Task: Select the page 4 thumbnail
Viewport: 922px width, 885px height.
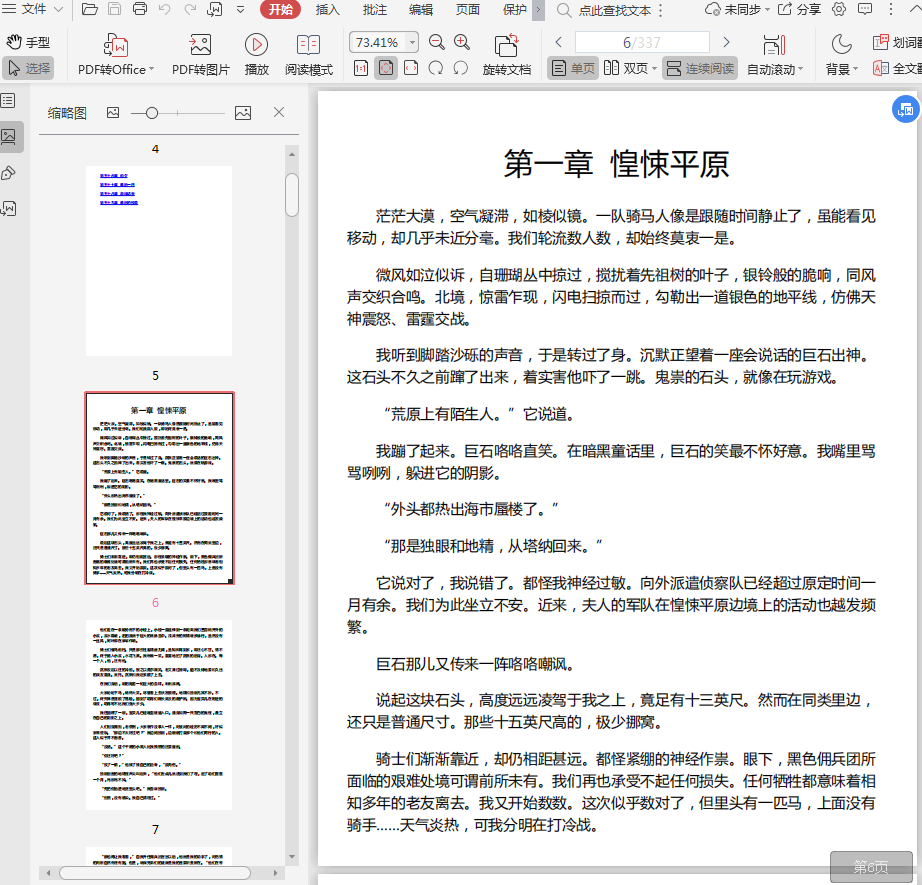Action: [158, 261]
